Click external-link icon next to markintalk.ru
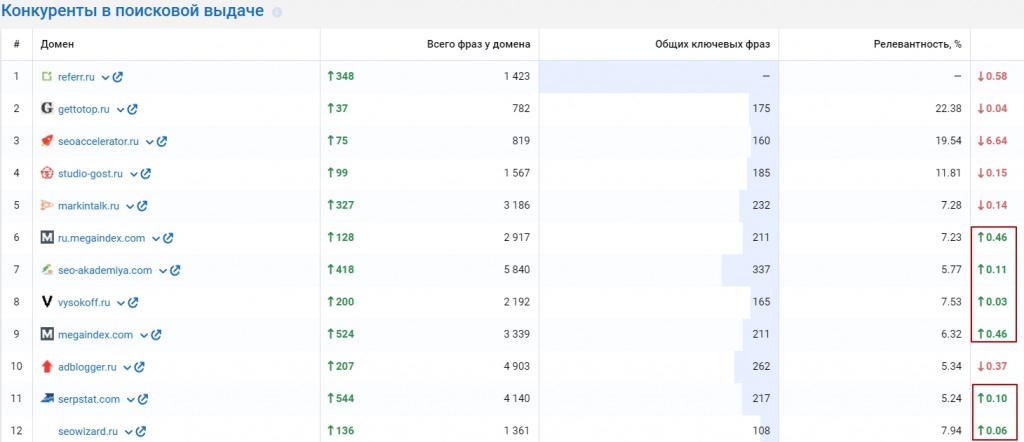The image size is (1024, 442). [142, 206]
